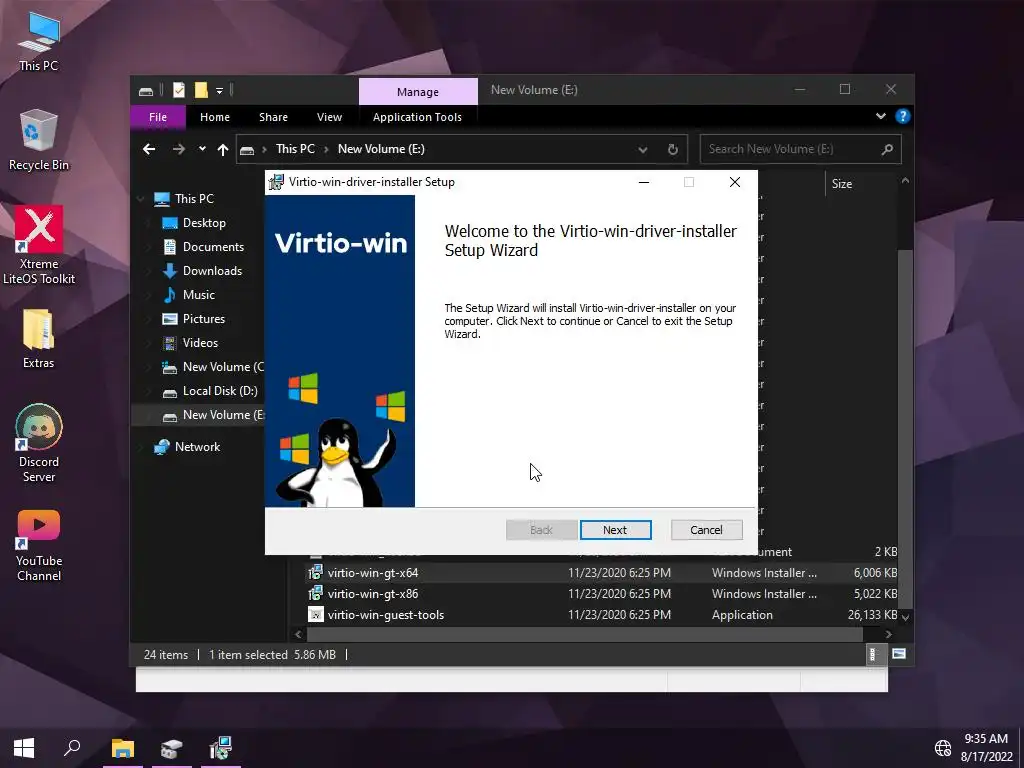This screenshot has height=768, width=1024.
Task: Go up one folder level
Action: 223,150
